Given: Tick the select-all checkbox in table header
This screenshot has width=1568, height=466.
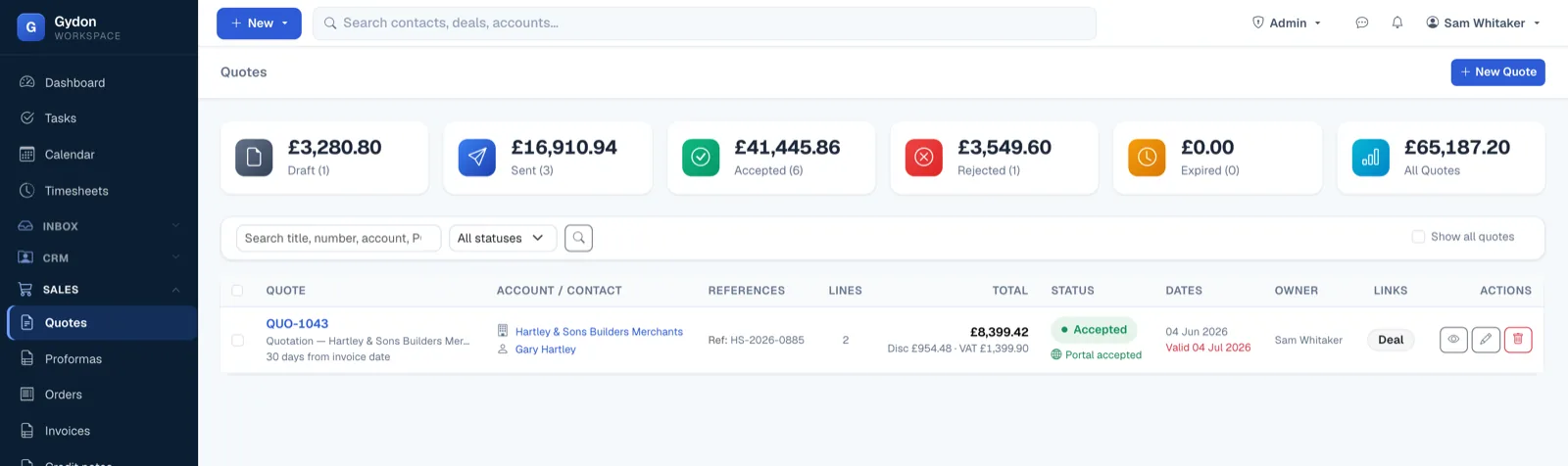Looking at the screenshot, I should 237,291.
